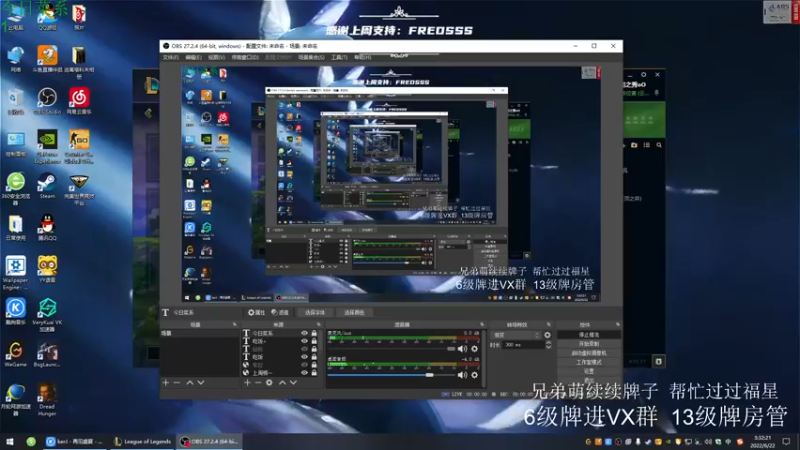Open the Recycle Bin desktop icon
This screenshot has height=450, width=800.
[16, 101]
